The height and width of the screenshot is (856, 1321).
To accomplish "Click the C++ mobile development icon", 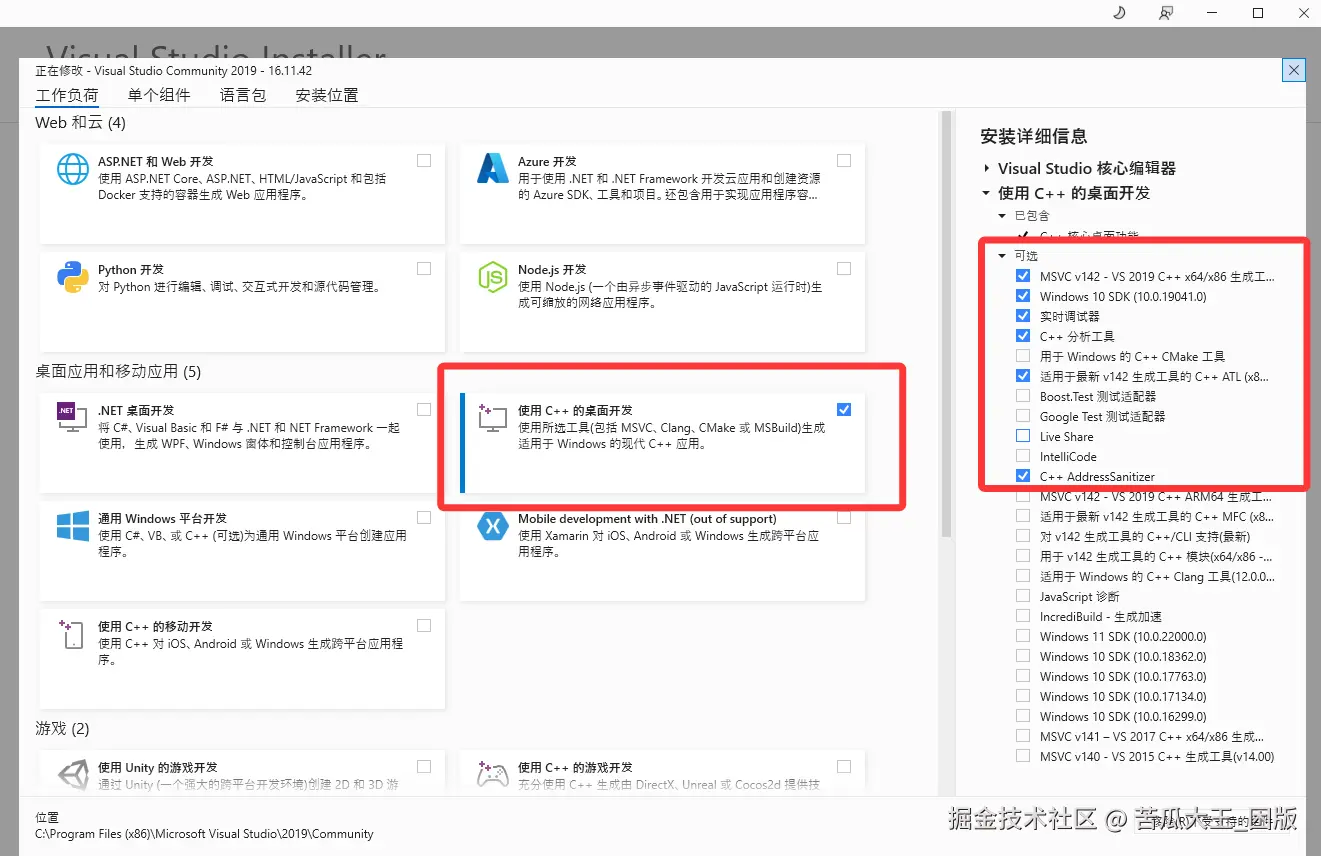I will click(x=73, y=634).
